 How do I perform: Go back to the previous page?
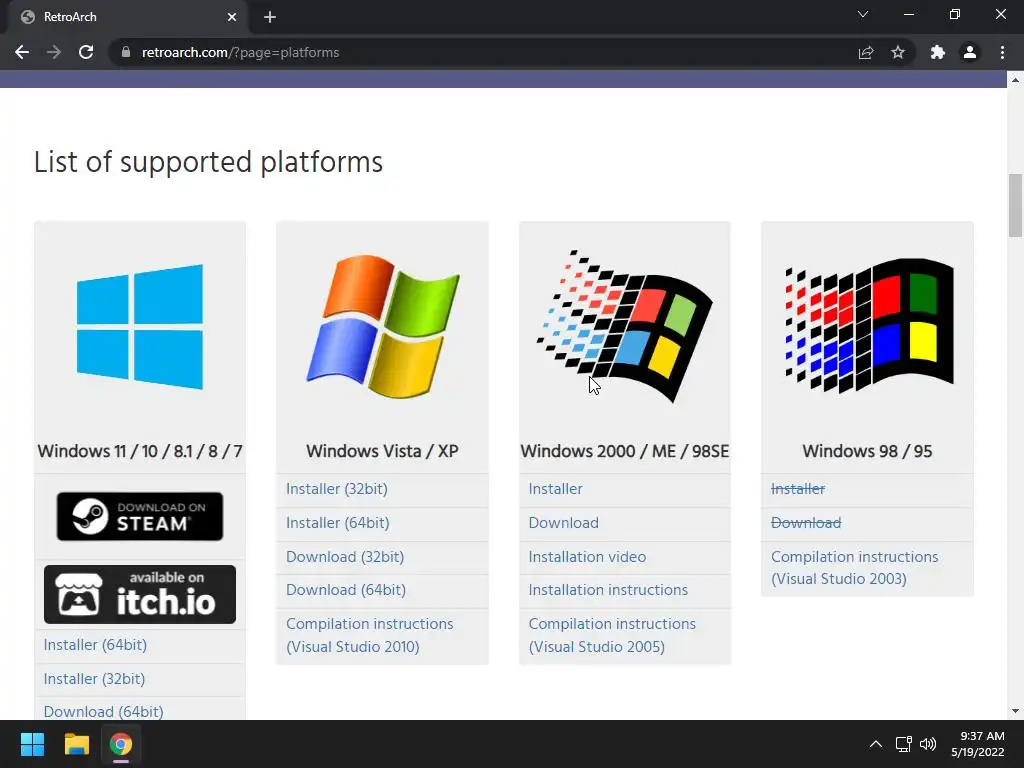tap(22, 52)
